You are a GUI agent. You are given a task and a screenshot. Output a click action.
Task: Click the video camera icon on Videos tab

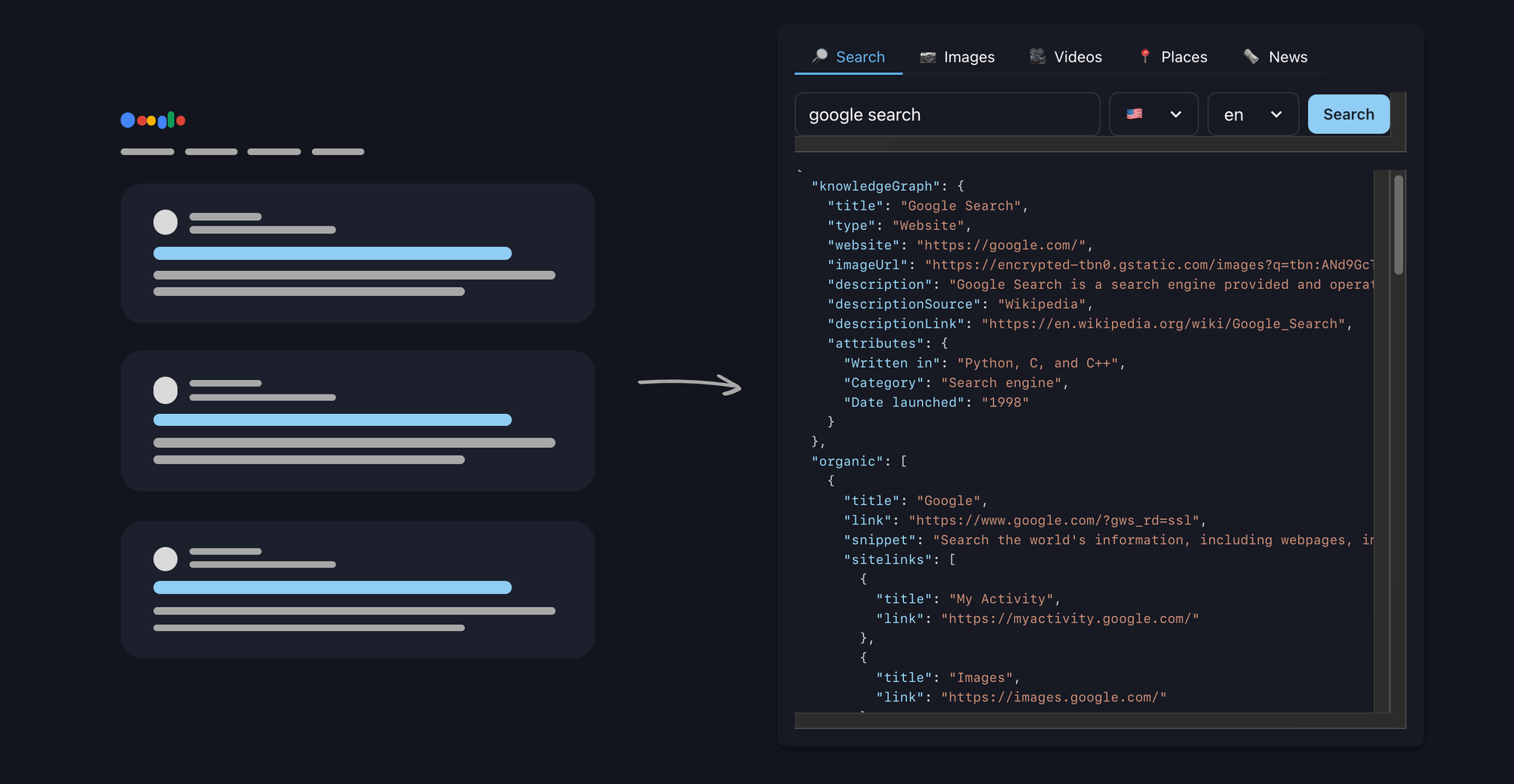tap(1036, 56)
